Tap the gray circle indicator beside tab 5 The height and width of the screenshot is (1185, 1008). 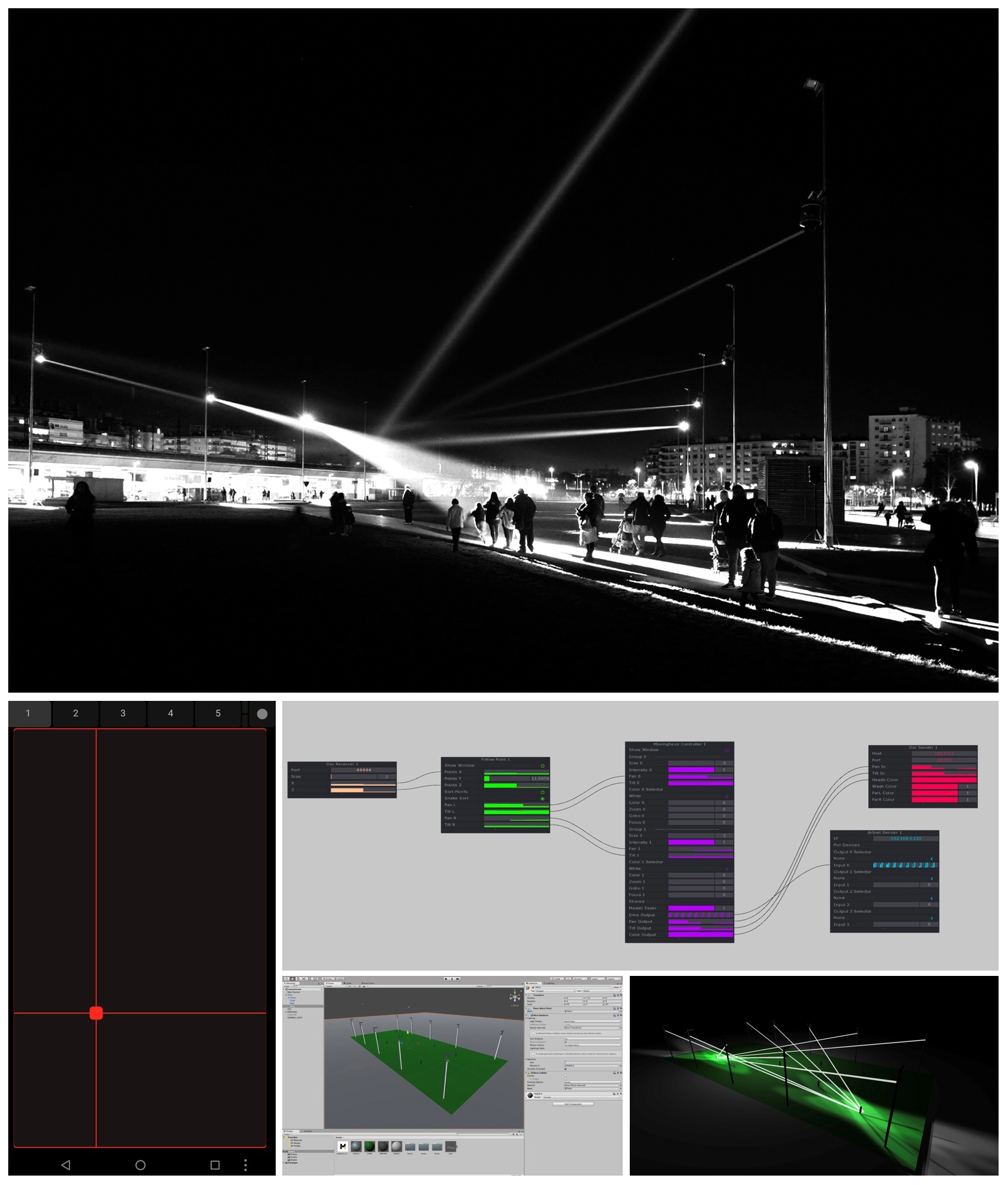point(262,714)
